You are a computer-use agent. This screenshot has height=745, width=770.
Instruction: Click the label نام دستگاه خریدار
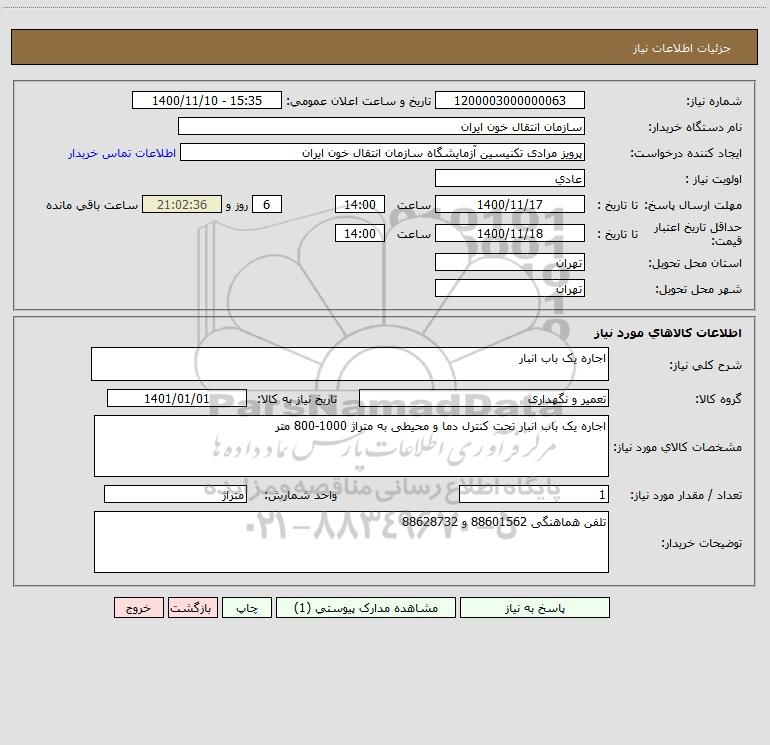tap(695, 128)
